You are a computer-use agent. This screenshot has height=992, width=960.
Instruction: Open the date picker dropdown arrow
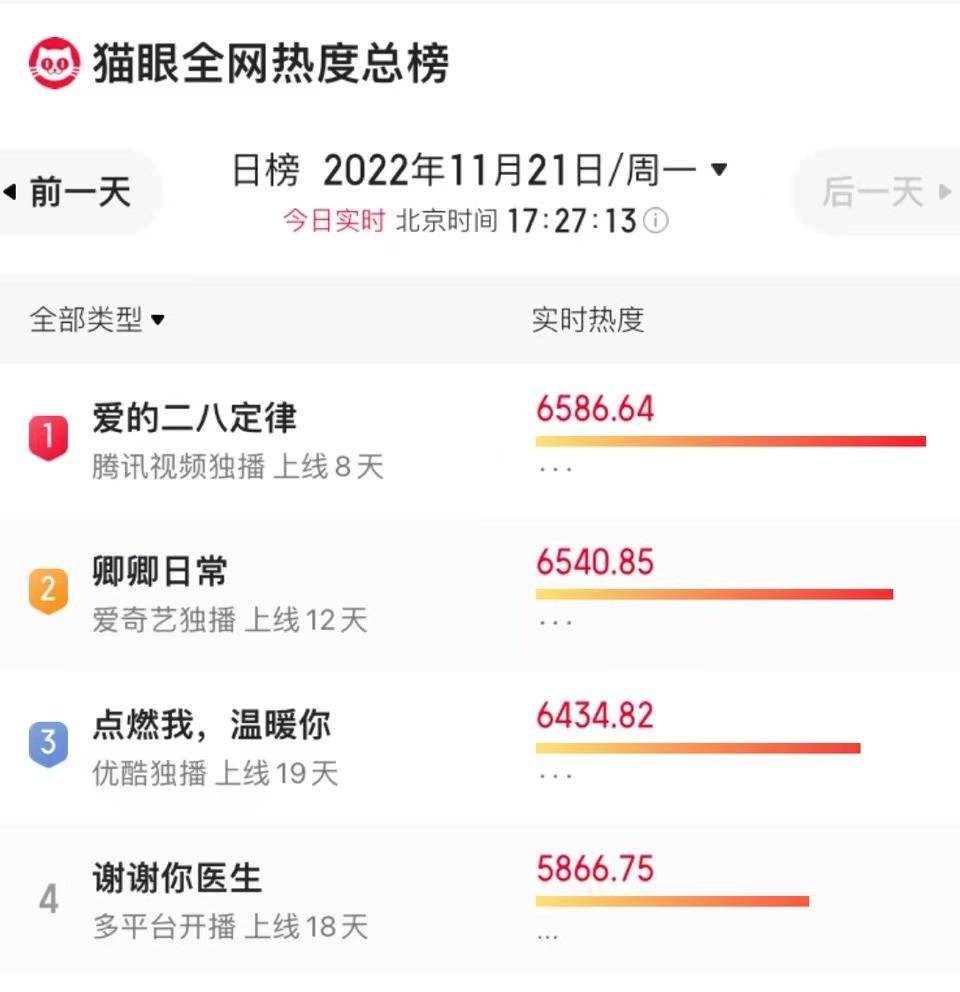(x=719, y=170)
